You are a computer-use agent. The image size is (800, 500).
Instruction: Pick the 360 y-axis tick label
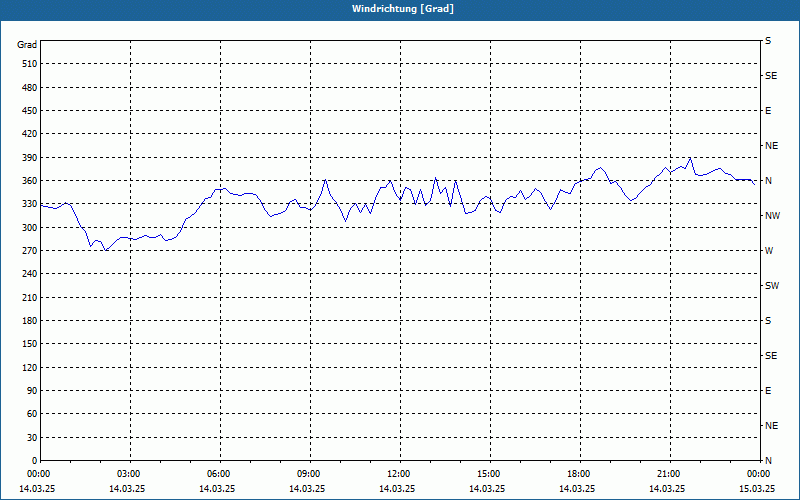(x=30, y=181)
